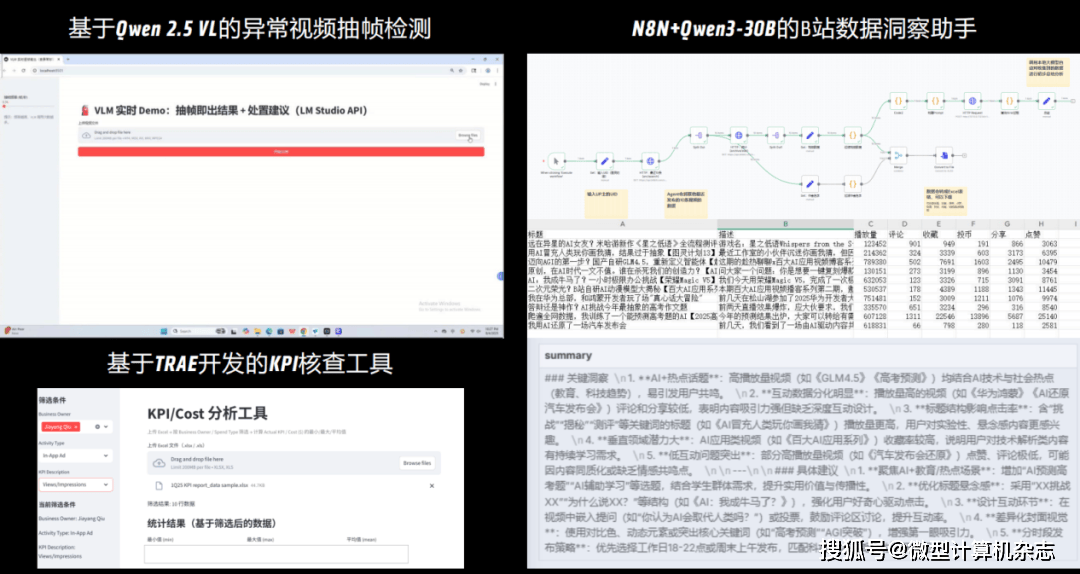This screenshot has height=574, width=1080.
Task: Click Browse files in the KPI tool
Action: pos(416,463)
